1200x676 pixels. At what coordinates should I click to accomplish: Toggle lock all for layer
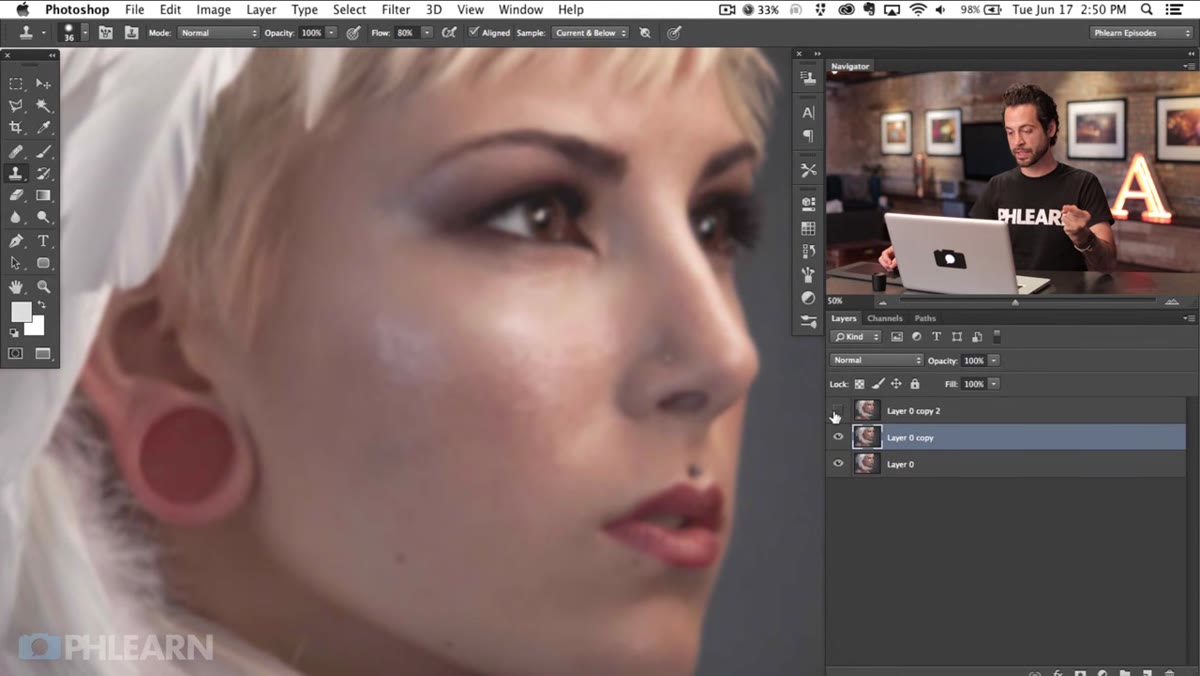914,384
